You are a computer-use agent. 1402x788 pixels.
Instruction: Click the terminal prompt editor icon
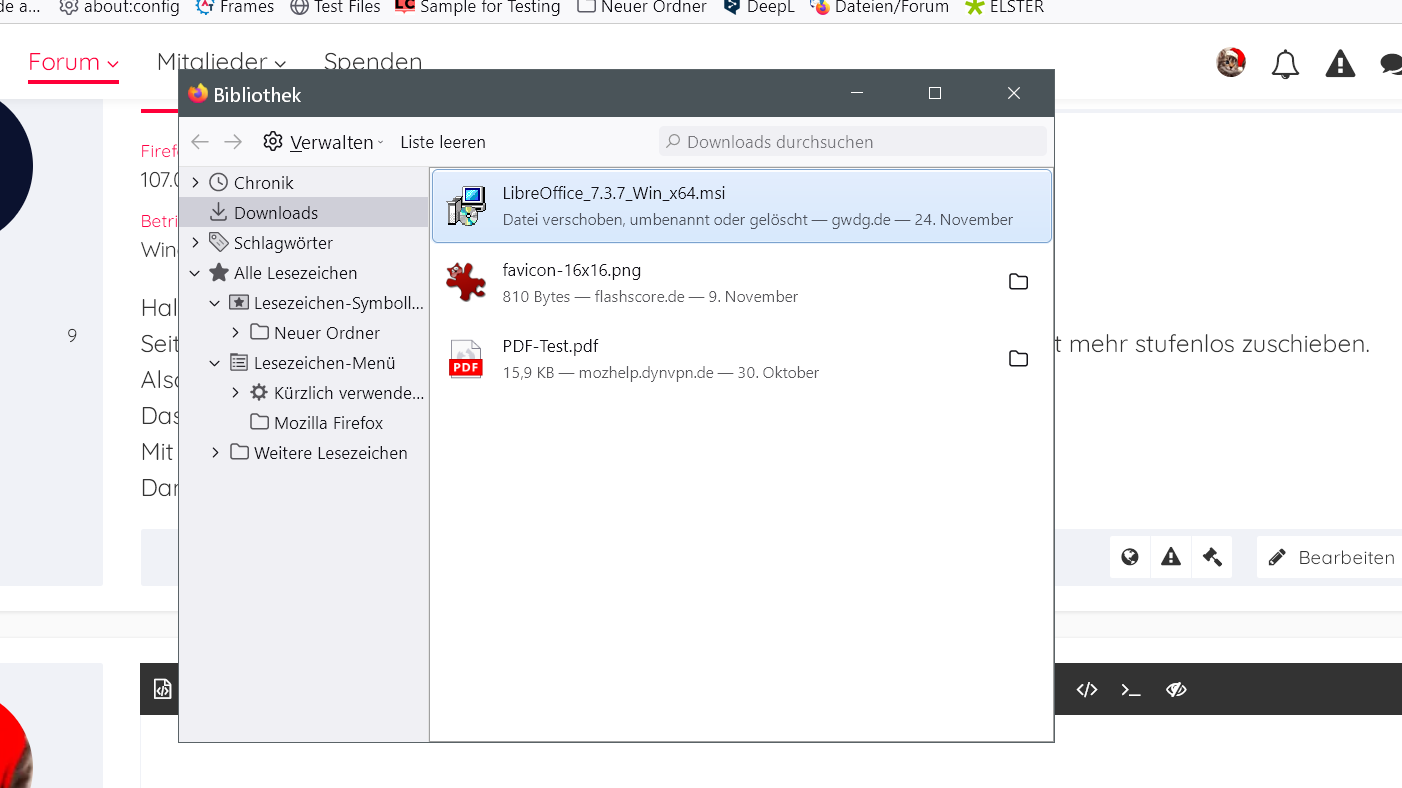(x=1131, y=689)
